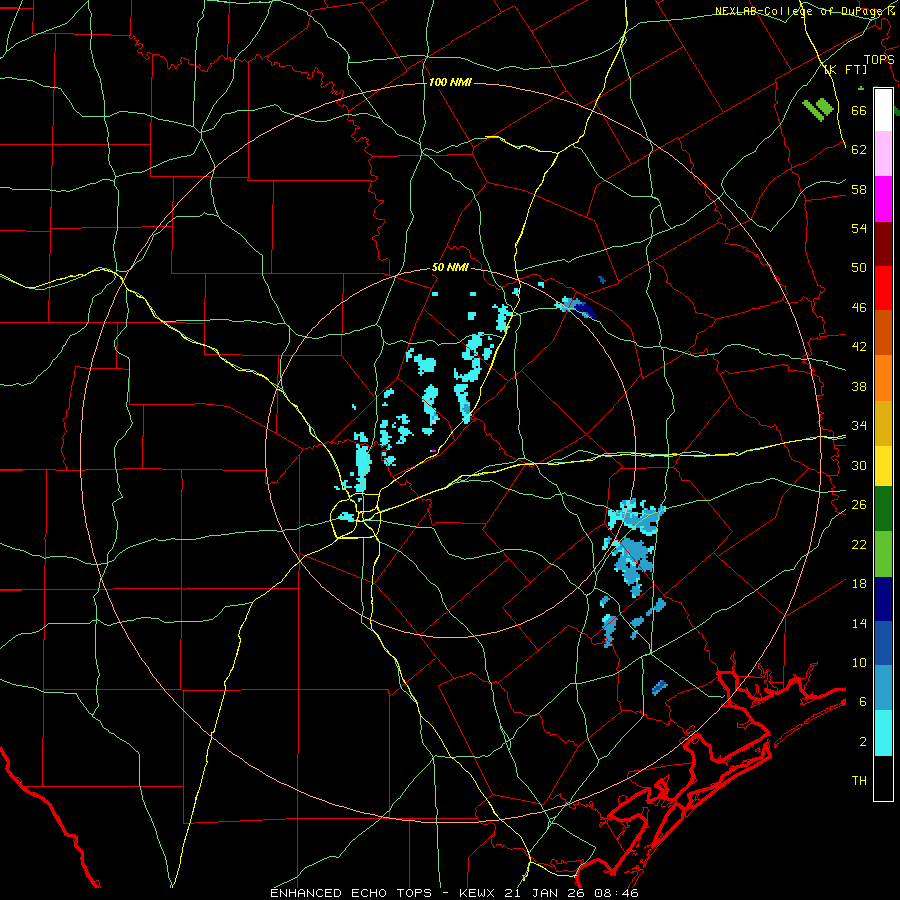Click the tiny magenta echo pixel on the map
Viewport: 900px width, 900px height.
tap(433, 452)
